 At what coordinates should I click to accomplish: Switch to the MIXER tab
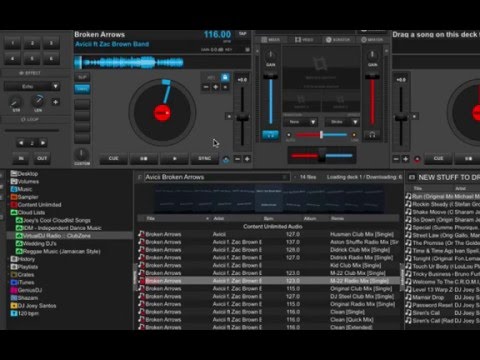(x=271, y=40)
